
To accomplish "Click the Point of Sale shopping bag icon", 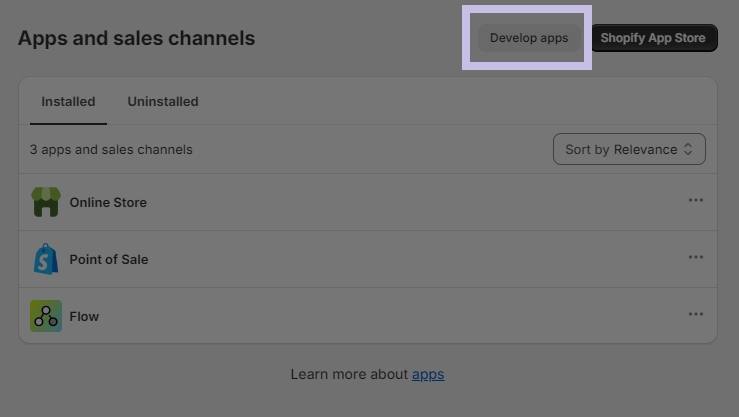I will (45, 259).
